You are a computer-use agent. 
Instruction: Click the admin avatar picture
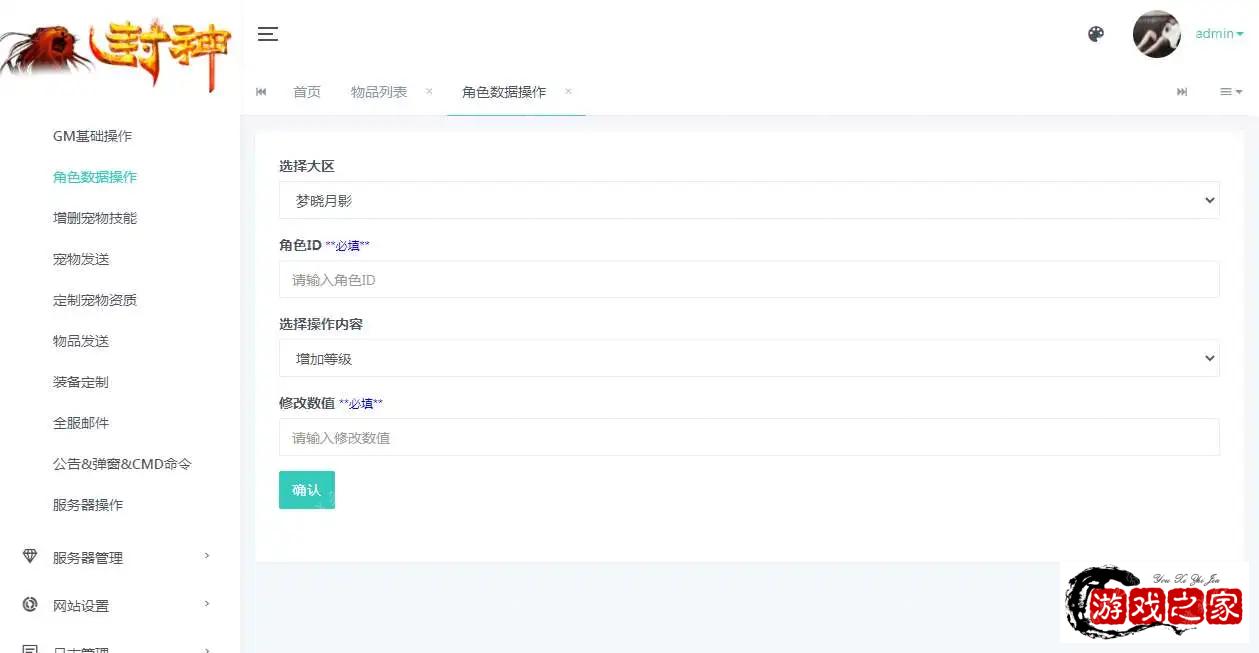(x=1156, y=34)
